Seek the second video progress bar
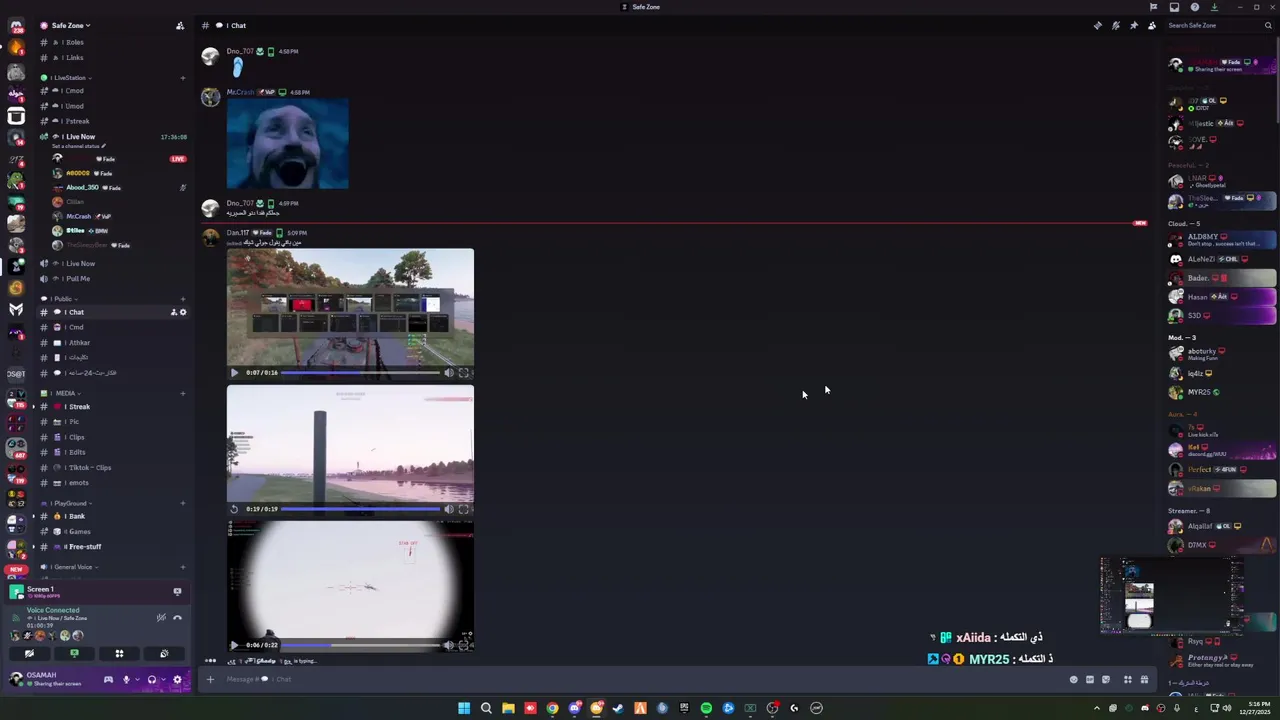This screenshot has width=1280, height=720. [360, 509]
